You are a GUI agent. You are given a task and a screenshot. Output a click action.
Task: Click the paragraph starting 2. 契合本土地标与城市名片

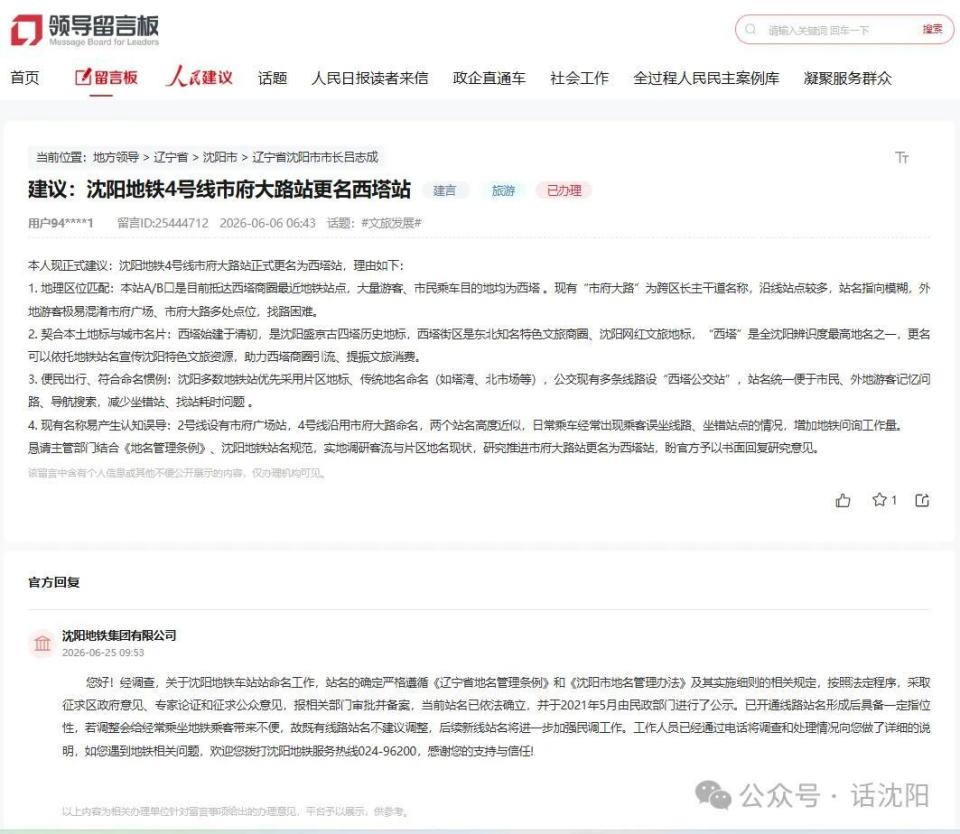(x=479, y=345)
